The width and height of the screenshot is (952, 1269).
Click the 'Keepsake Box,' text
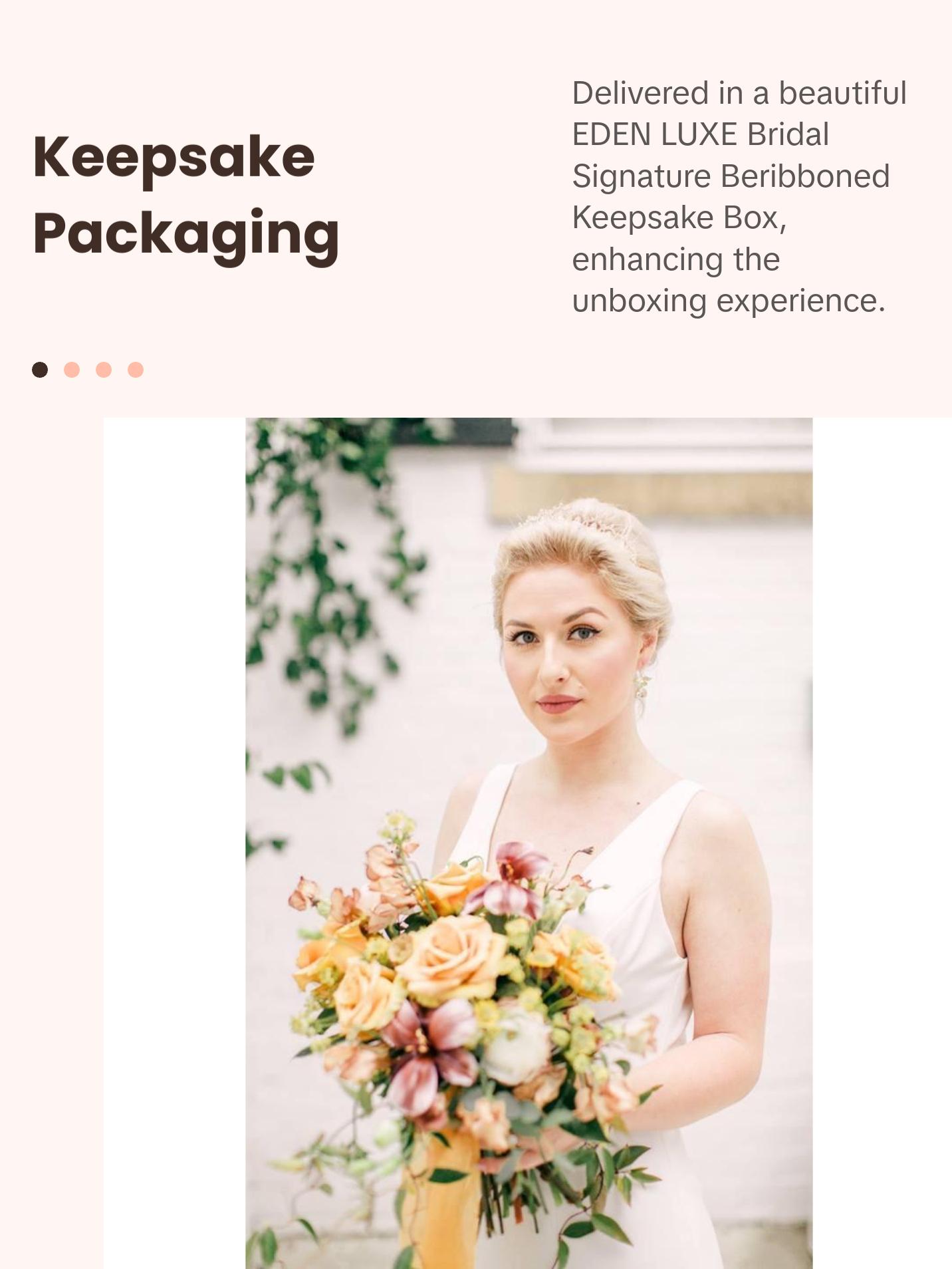(x=679, y=217)
